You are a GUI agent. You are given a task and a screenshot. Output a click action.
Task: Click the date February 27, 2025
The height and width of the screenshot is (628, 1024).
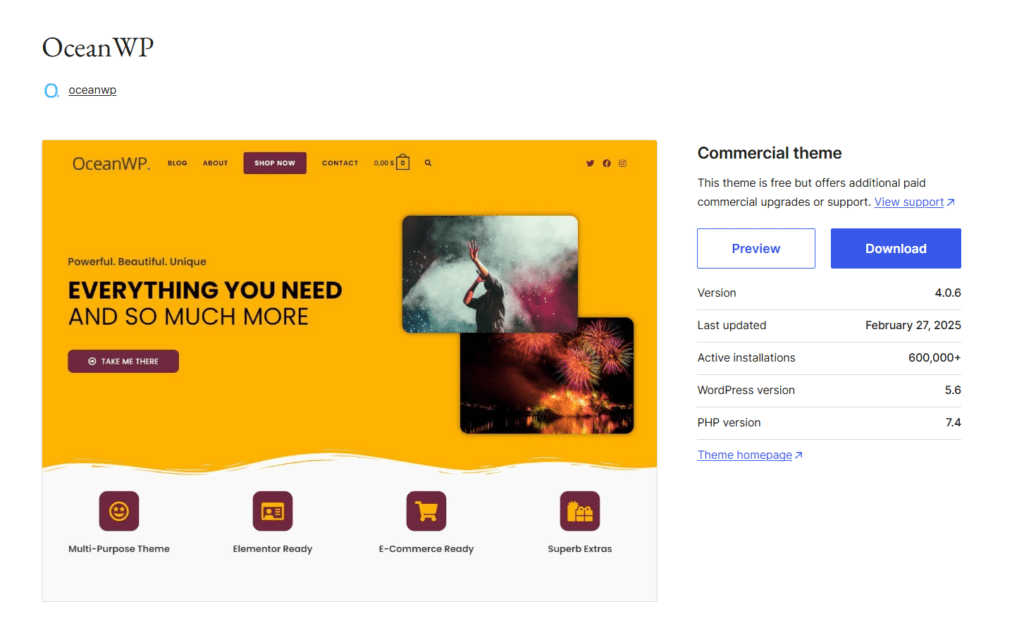pyautogui.click(x=913, y=325)
